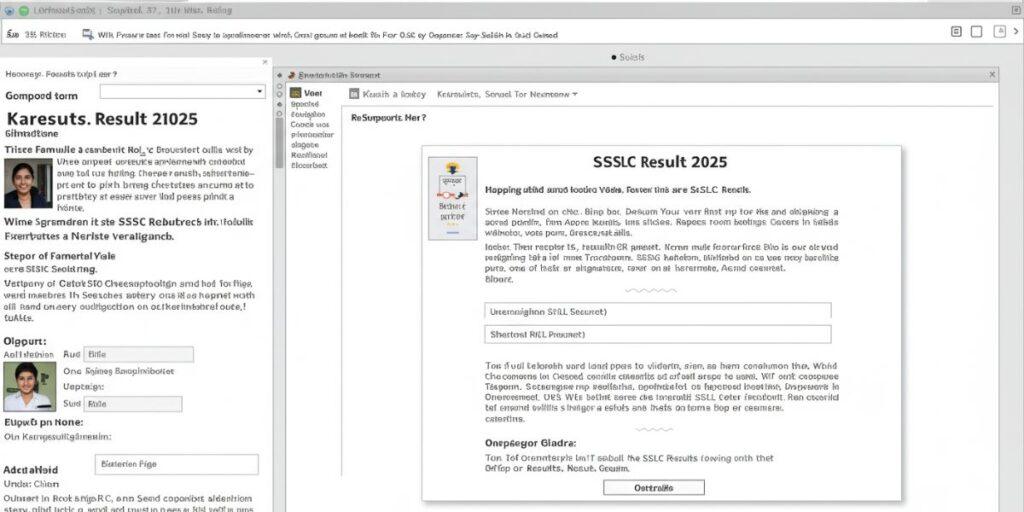Screen dimensions: 1024x512
Task: Close the inner window with the X
Action: pos(993,75)
